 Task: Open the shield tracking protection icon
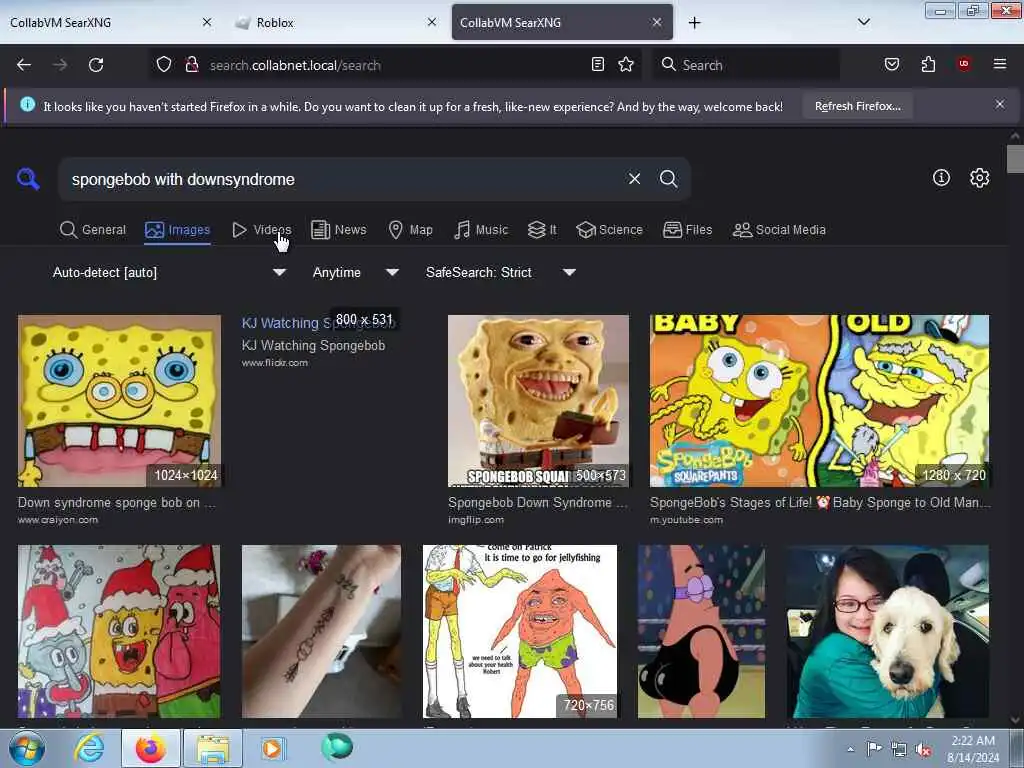(164, 65)
